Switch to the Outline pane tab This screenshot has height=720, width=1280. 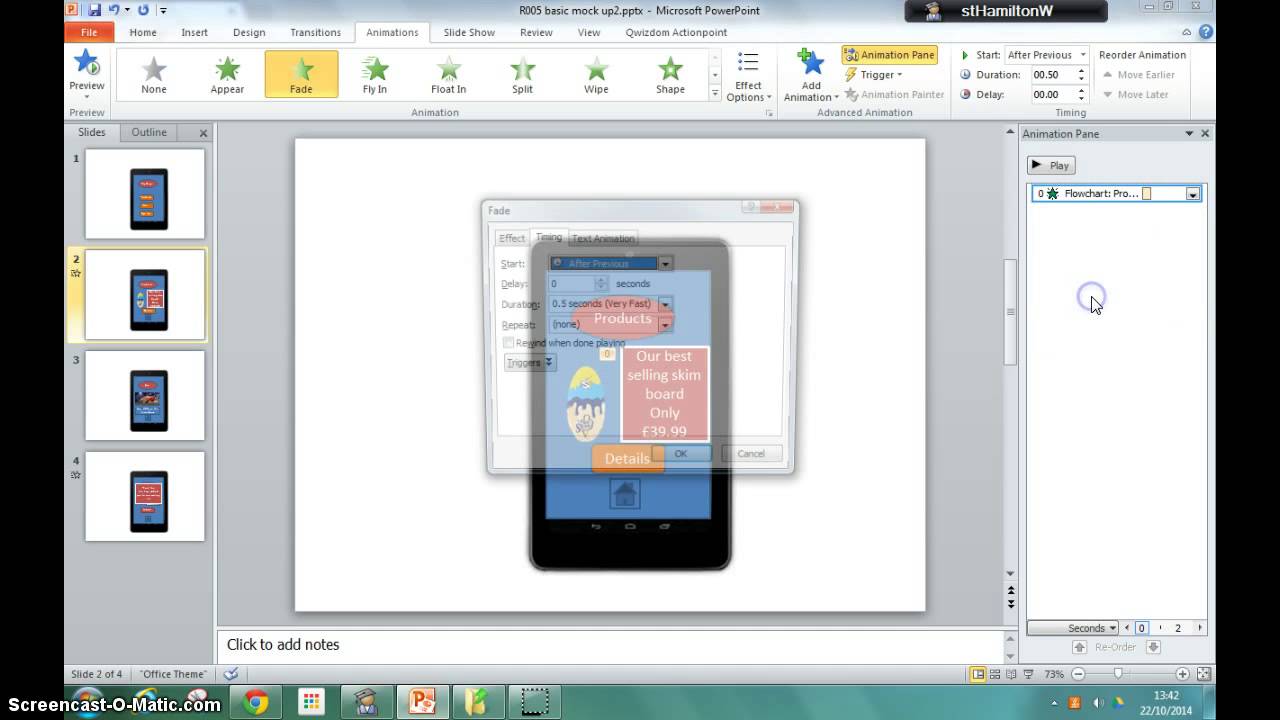[x=149, y=132]
